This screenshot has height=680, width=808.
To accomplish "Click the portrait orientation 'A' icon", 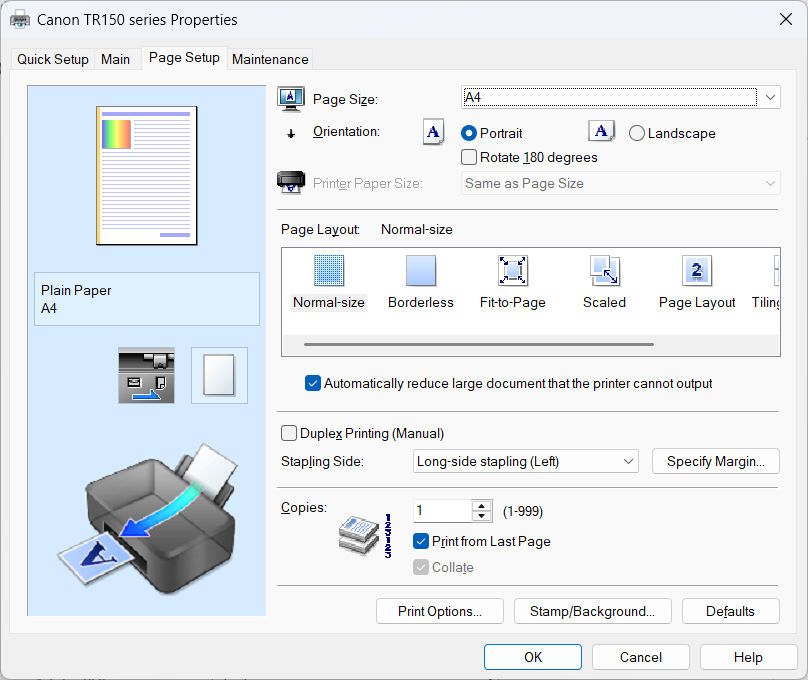I will pos(433,132).
